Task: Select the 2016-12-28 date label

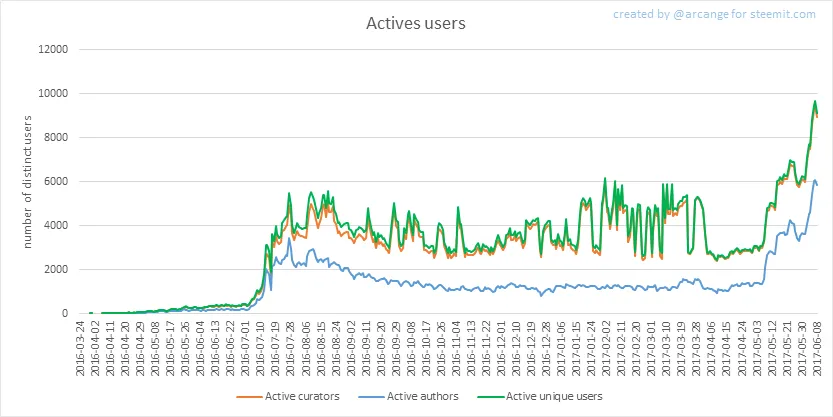Action: click(548, 348)
